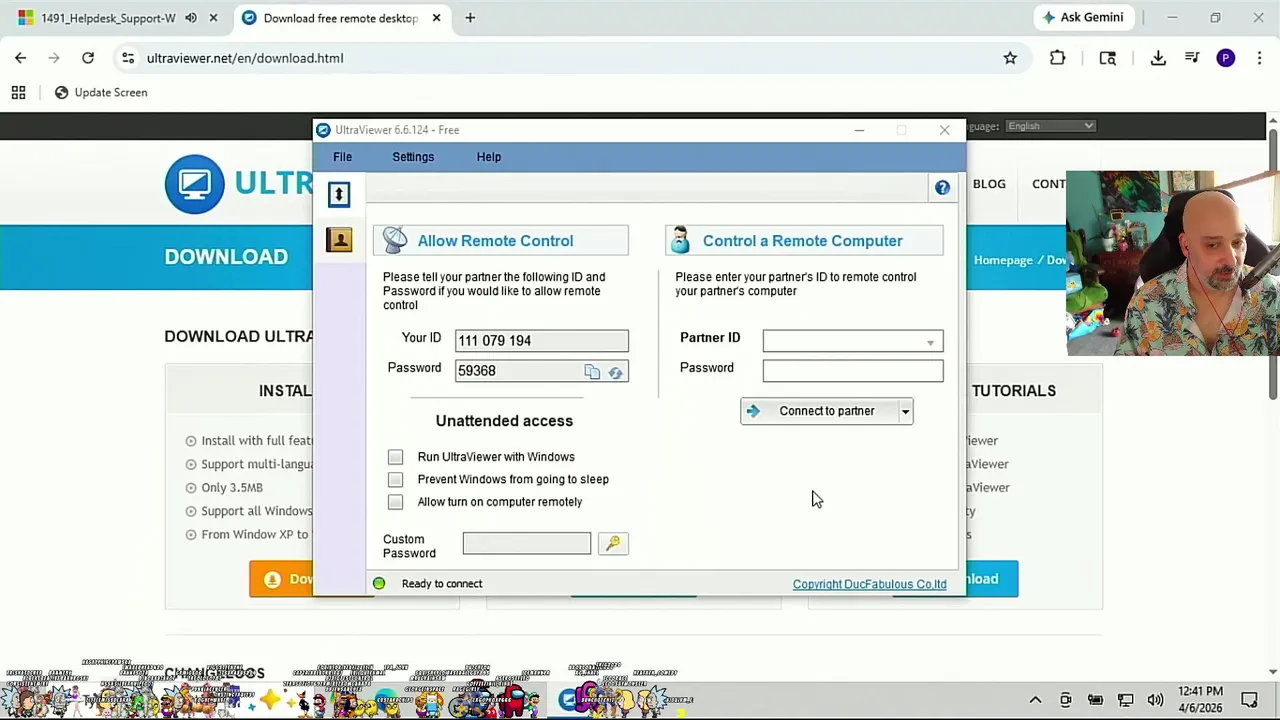The height and width of the screenshot is (720, 1280).
Task: Enable Run UltraViewer with Windows
Action: pos(396,457)
